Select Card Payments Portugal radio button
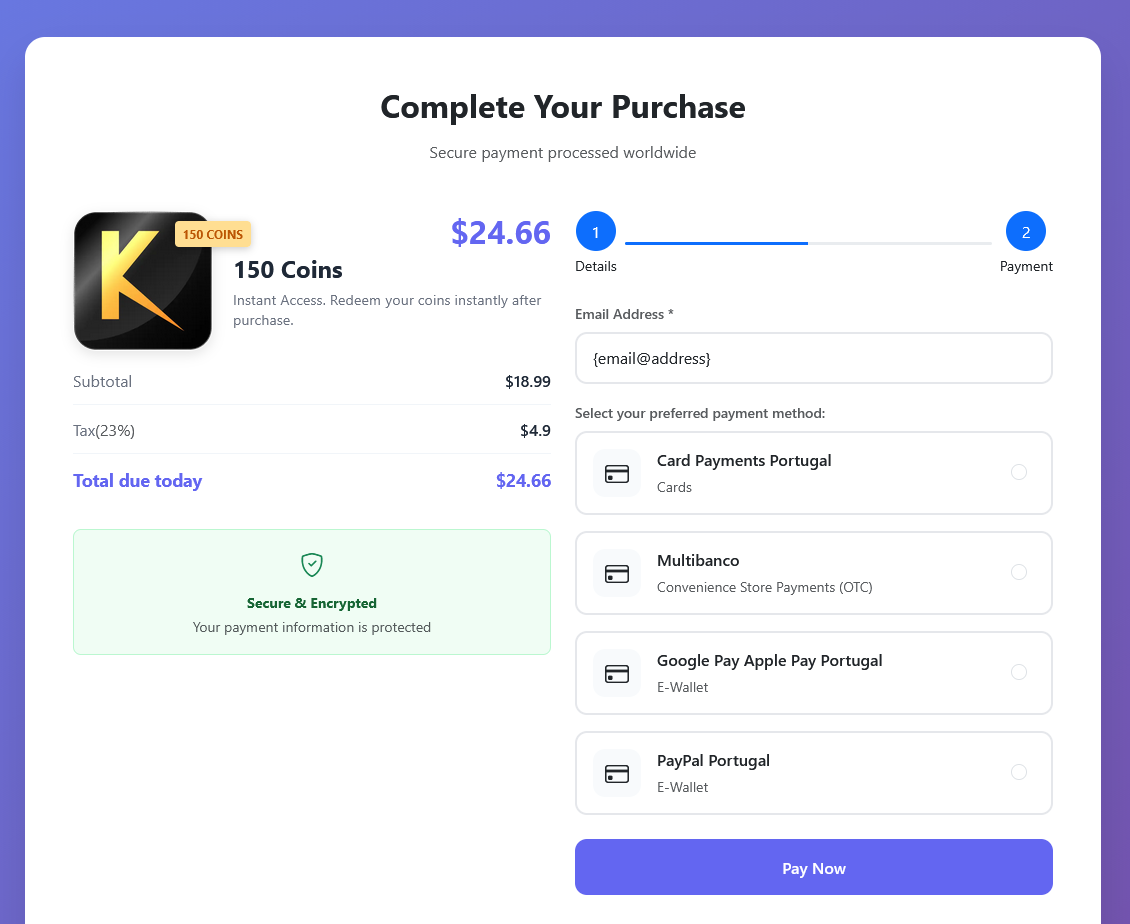 coord(1018,472)
